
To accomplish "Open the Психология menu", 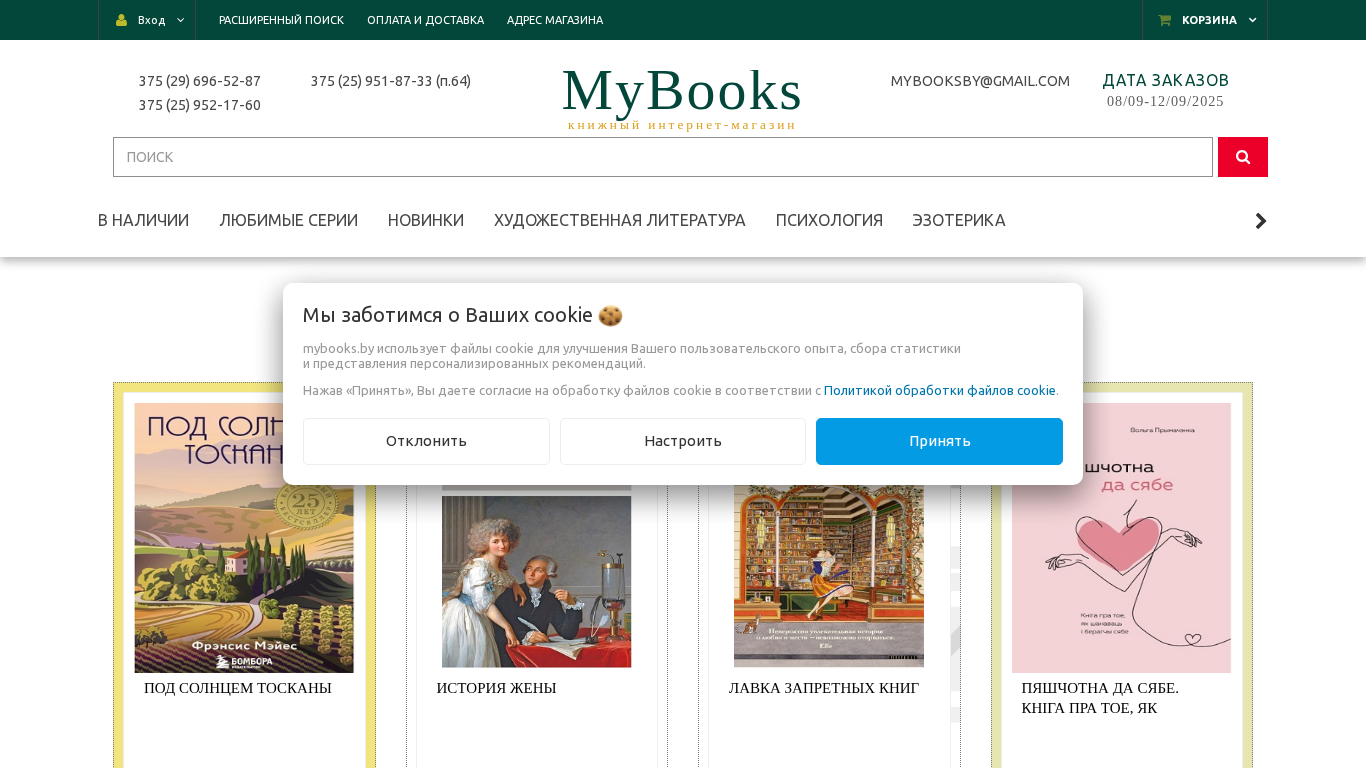I will tap(829, 220).
